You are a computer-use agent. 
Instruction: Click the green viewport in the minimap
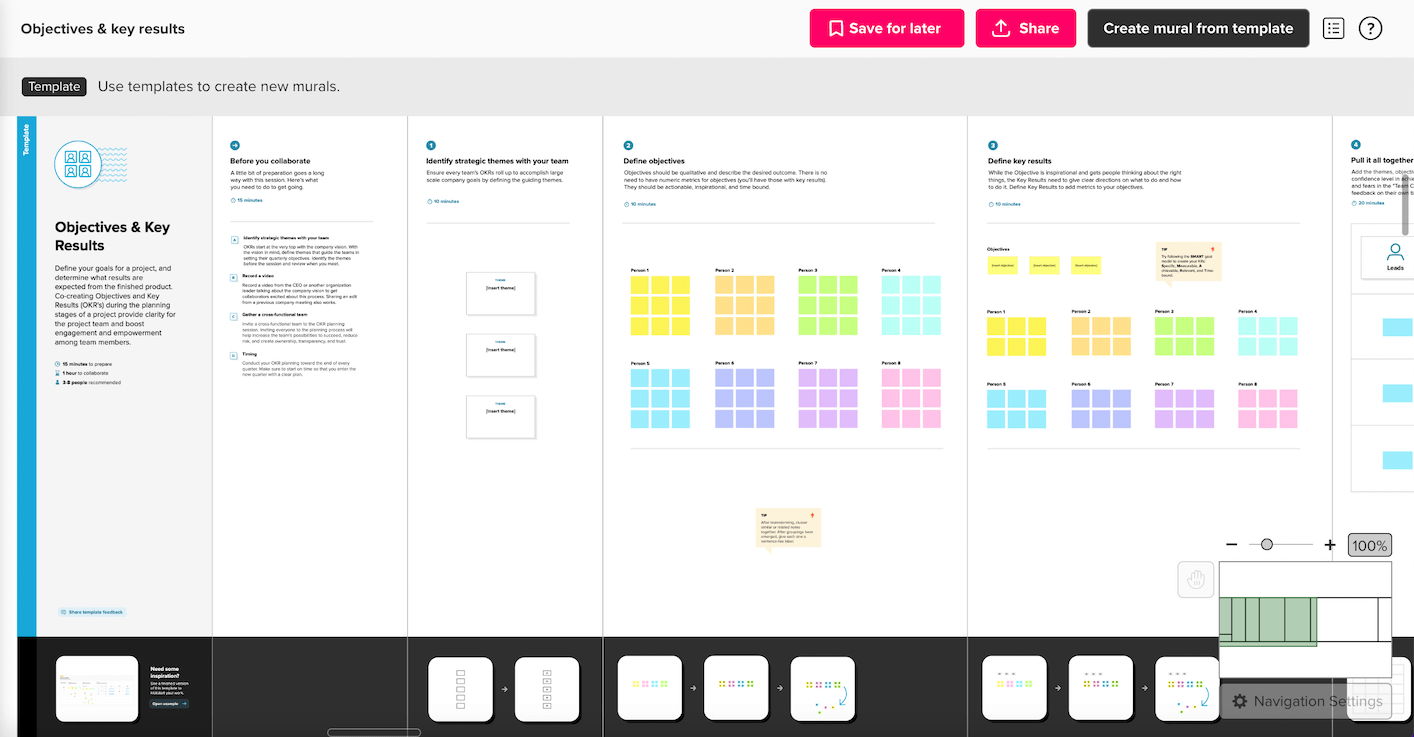1268,621
